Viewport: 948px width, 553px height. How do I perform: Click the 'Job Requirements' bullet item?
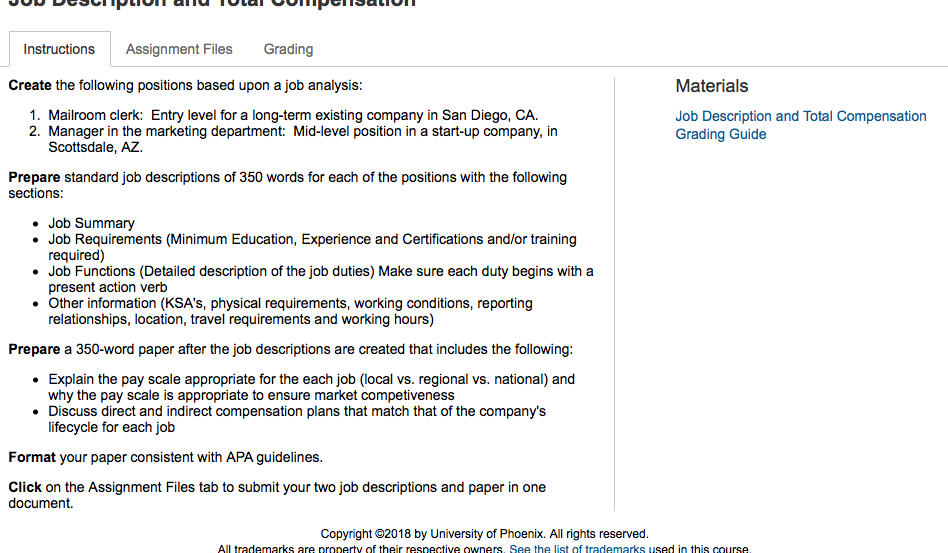tap(313, 247)
